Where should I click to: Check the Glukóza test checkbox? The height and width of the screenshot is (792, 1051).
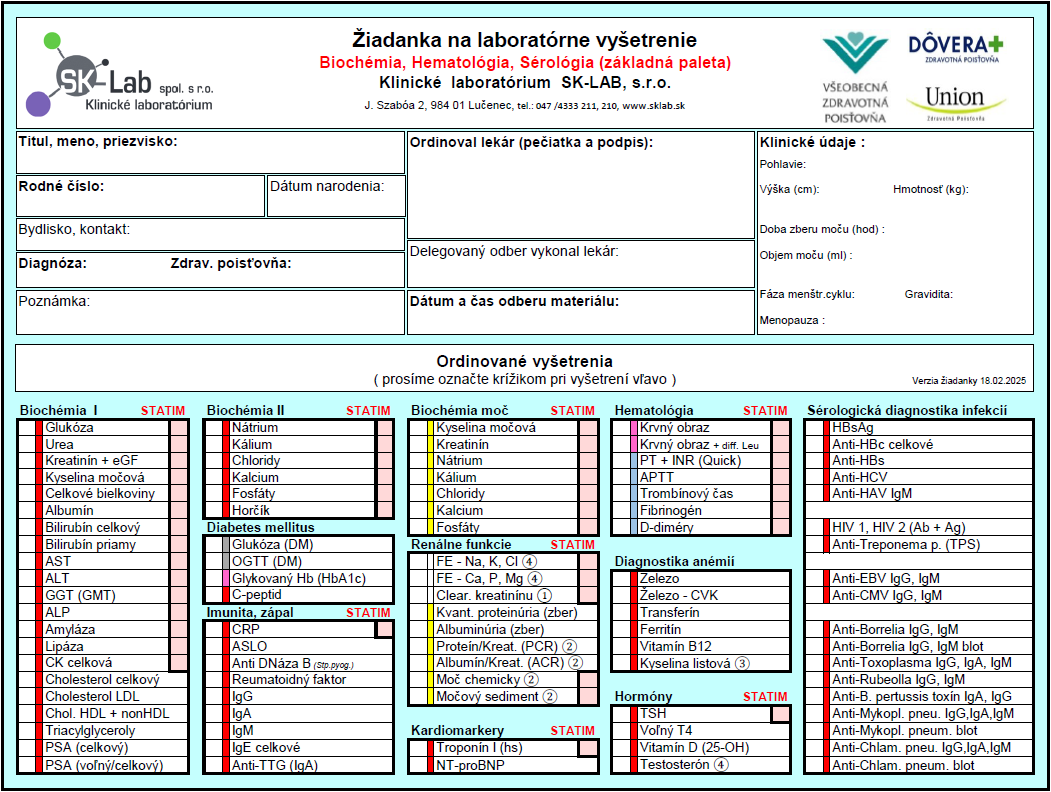28,426
